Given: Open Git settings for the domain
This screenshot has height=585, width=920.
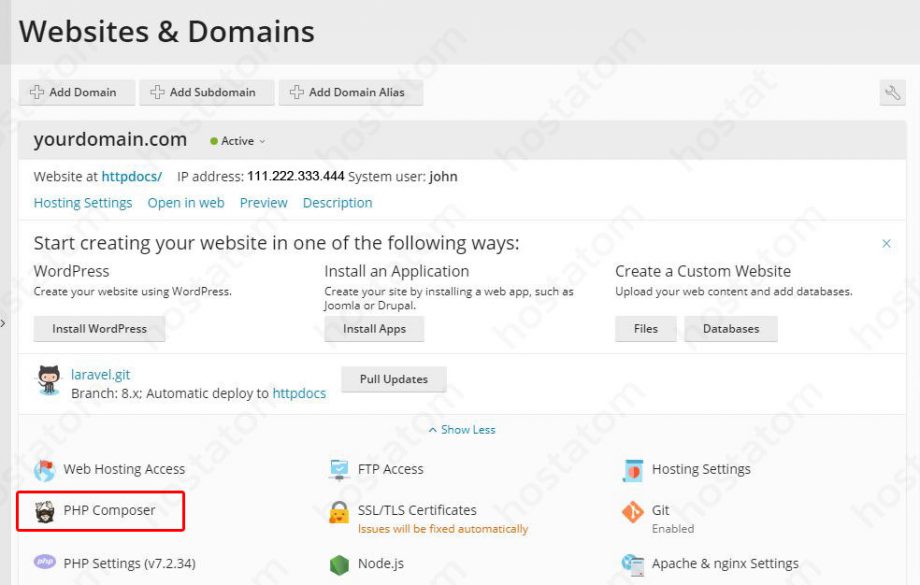Looking at the screenshot, I should pos(658,511).
